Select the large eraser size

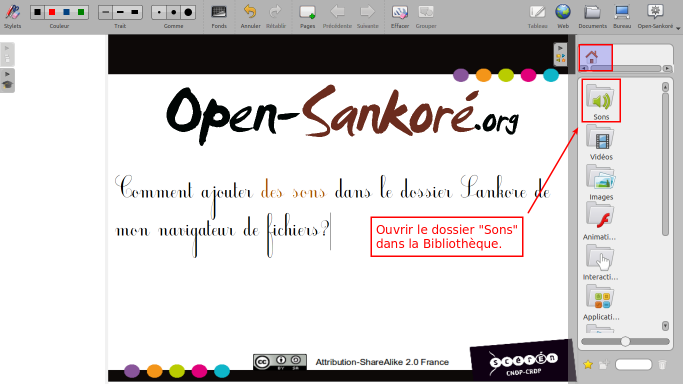tap(188, 12)
